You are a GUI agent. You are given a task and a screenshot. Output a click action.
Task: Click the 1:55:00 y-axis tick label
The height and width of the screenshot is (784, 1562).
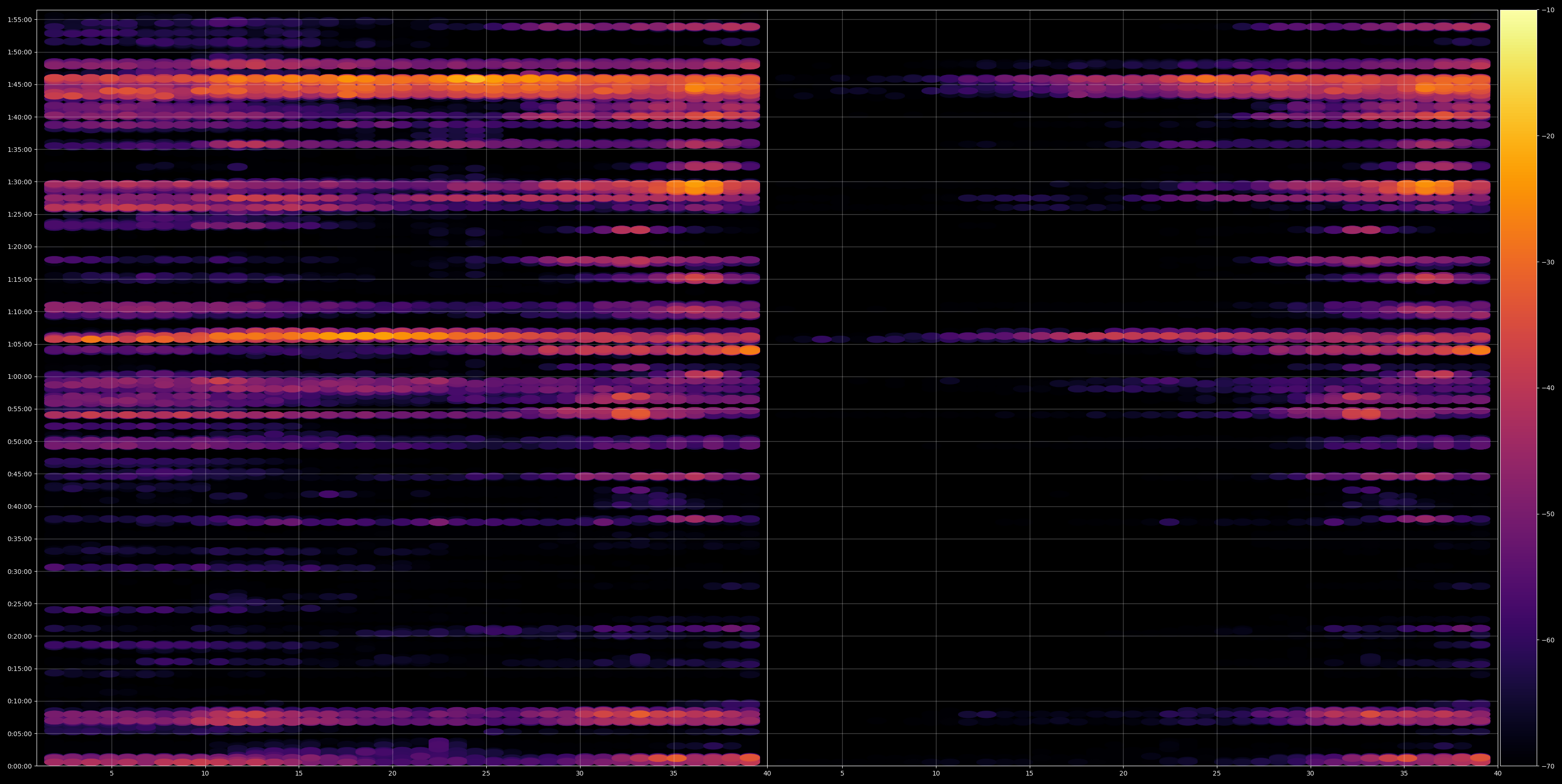pyautogui.click(x=19, y=19)
